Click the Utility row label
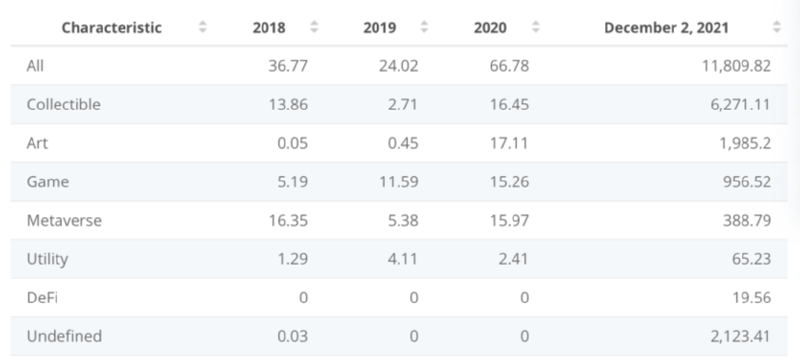The height and width of the screenshot is (362, 800). click(47, 260)
